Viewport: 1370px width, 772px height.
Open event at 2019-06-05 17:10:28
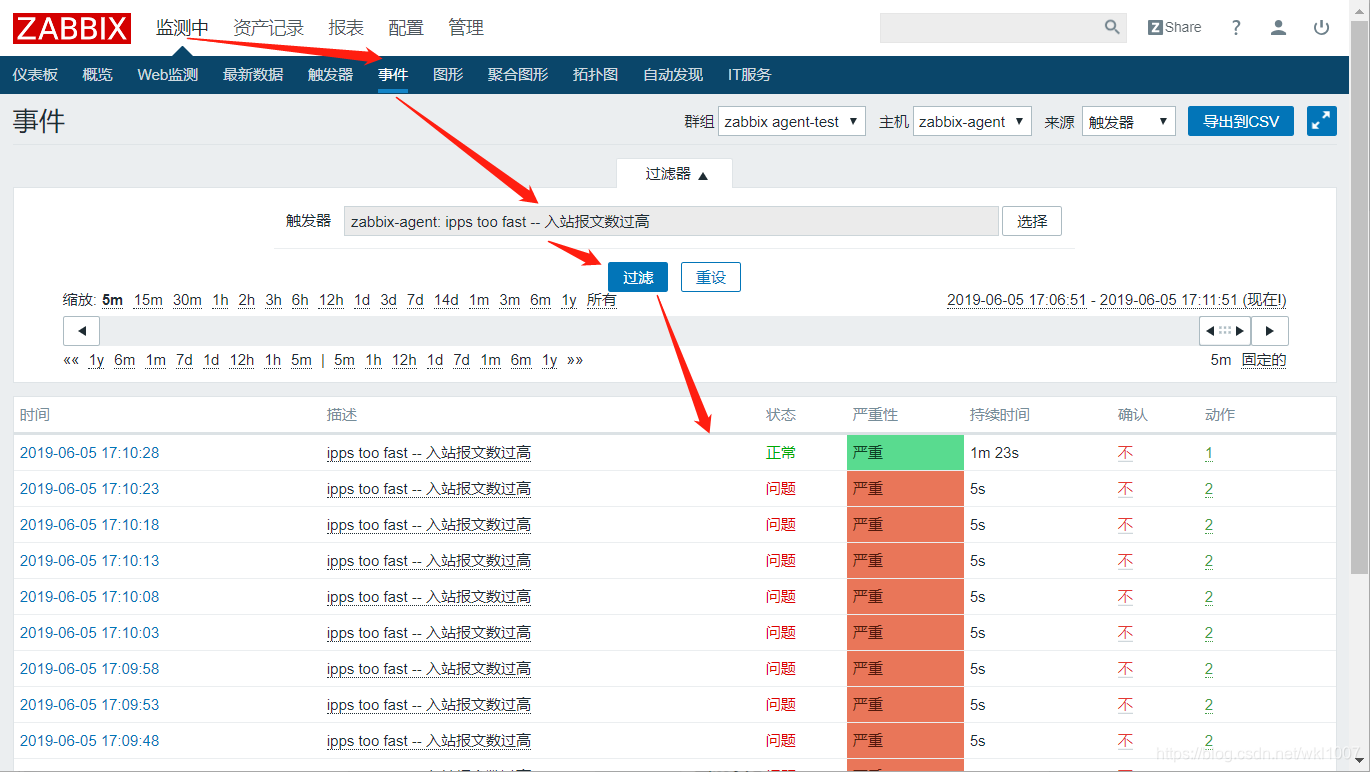[x=89, y=453]
